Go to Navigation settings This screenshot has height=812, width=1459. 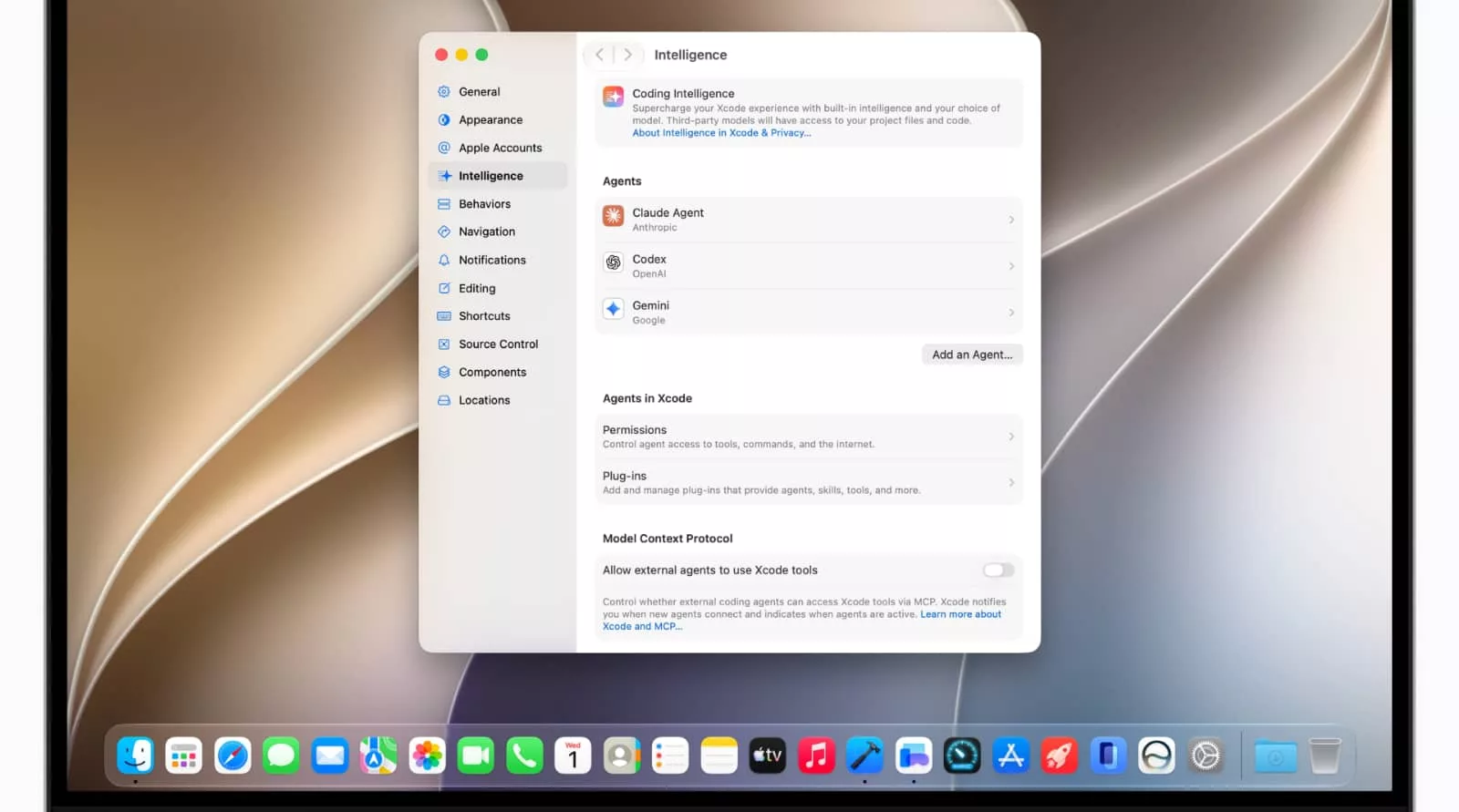(497, 231)
